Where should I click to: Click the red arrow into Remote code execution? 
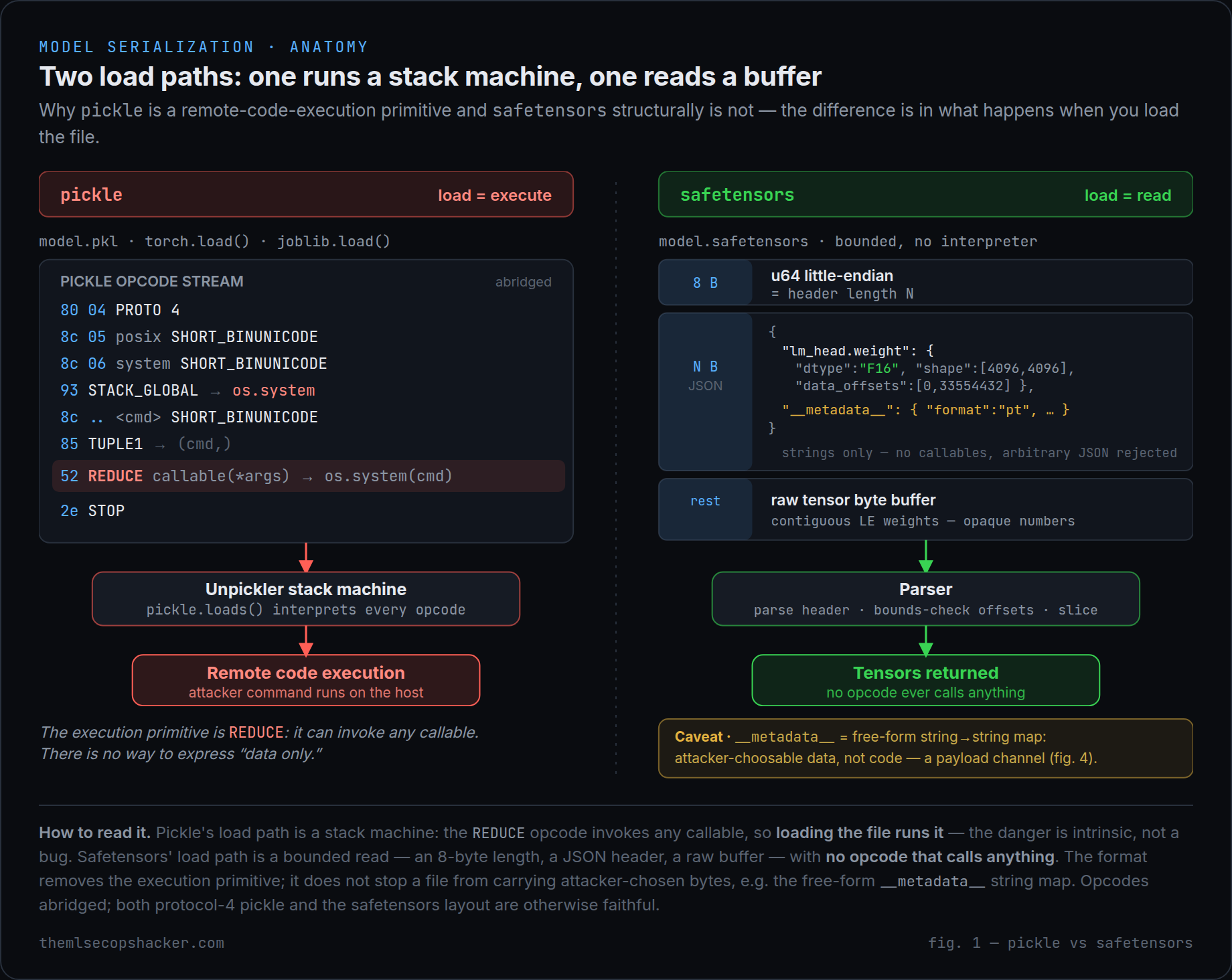click(x=306, y=640)
